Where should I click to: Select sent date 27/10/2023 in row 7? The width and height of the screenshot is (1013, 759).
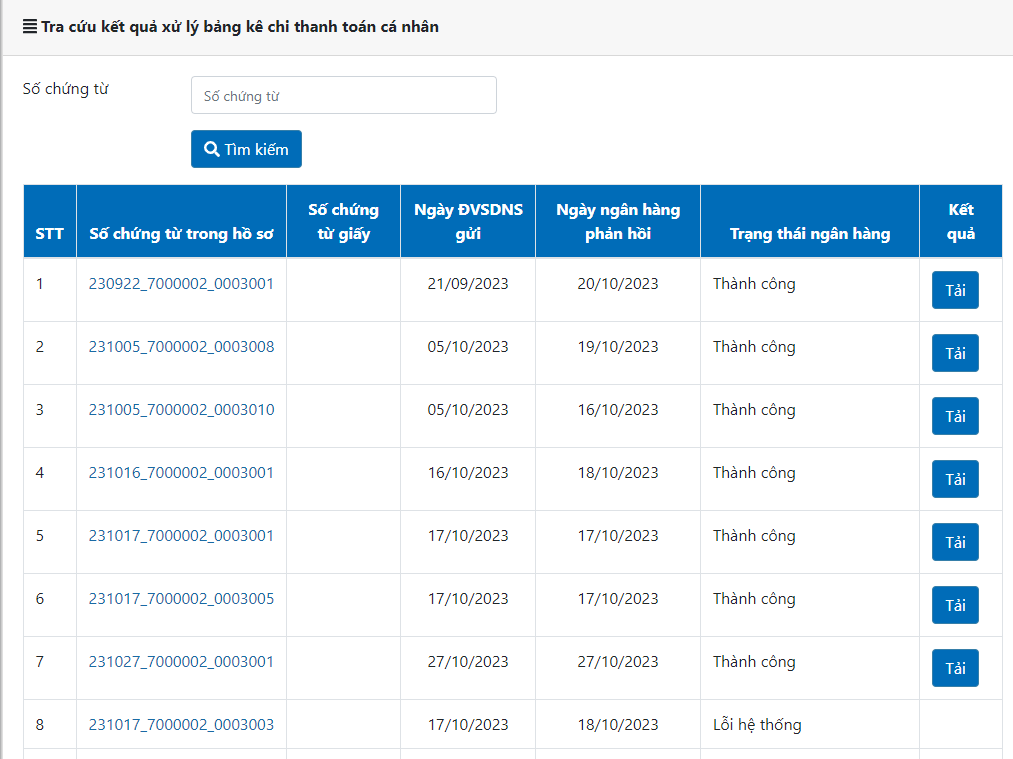[x=468, y=661]
